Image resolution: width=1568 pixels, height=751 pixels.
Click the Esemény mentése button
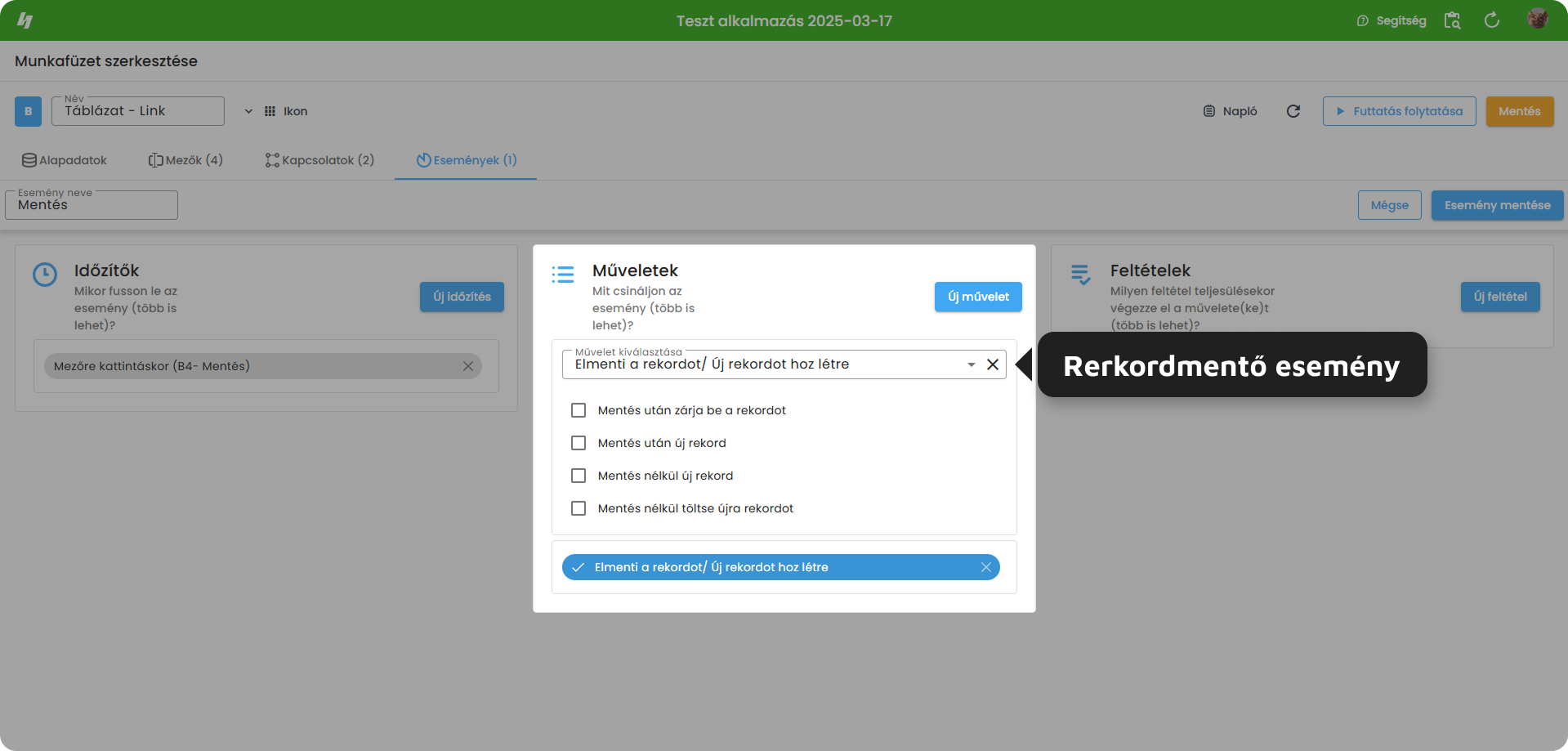pyautogui.click(x=1497, y=205)
